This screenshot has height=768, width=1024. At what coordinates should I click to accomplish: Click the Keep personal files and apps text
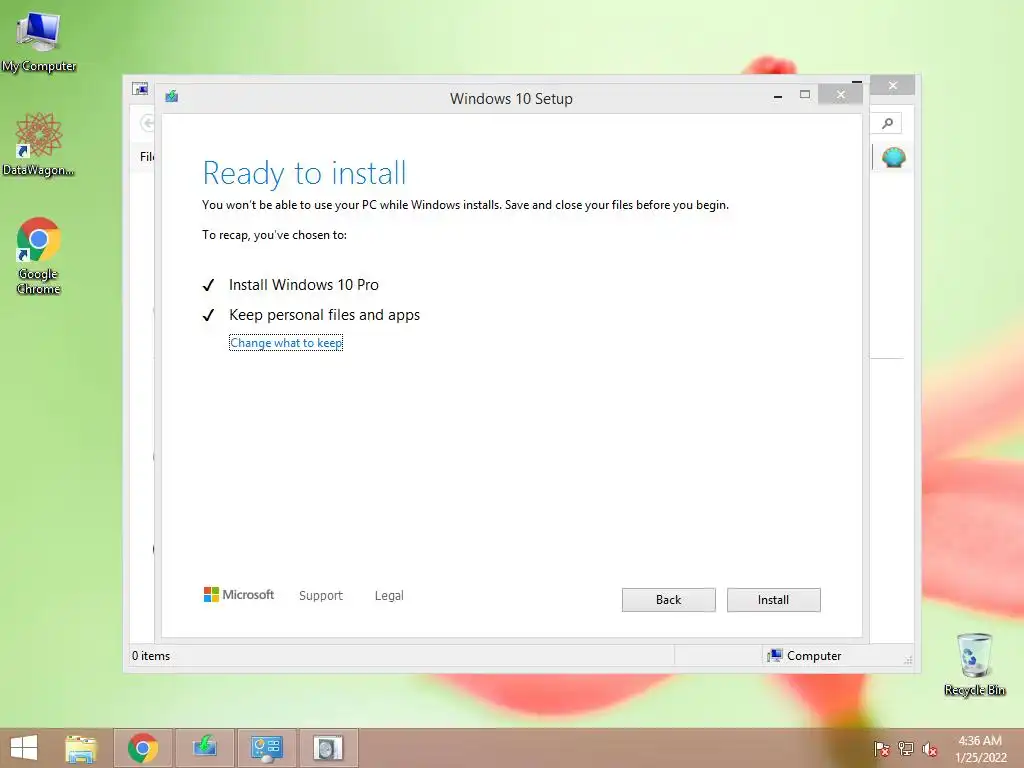324,315
